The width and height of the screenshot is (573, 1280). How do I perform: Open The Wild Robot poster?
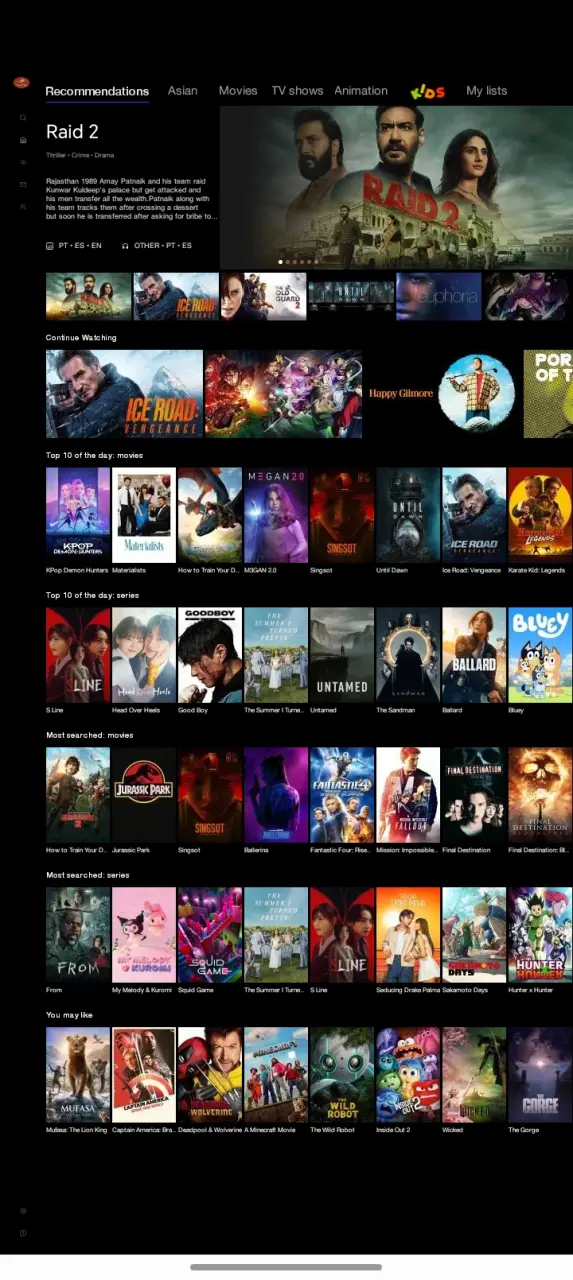(x=342, y=1075)
